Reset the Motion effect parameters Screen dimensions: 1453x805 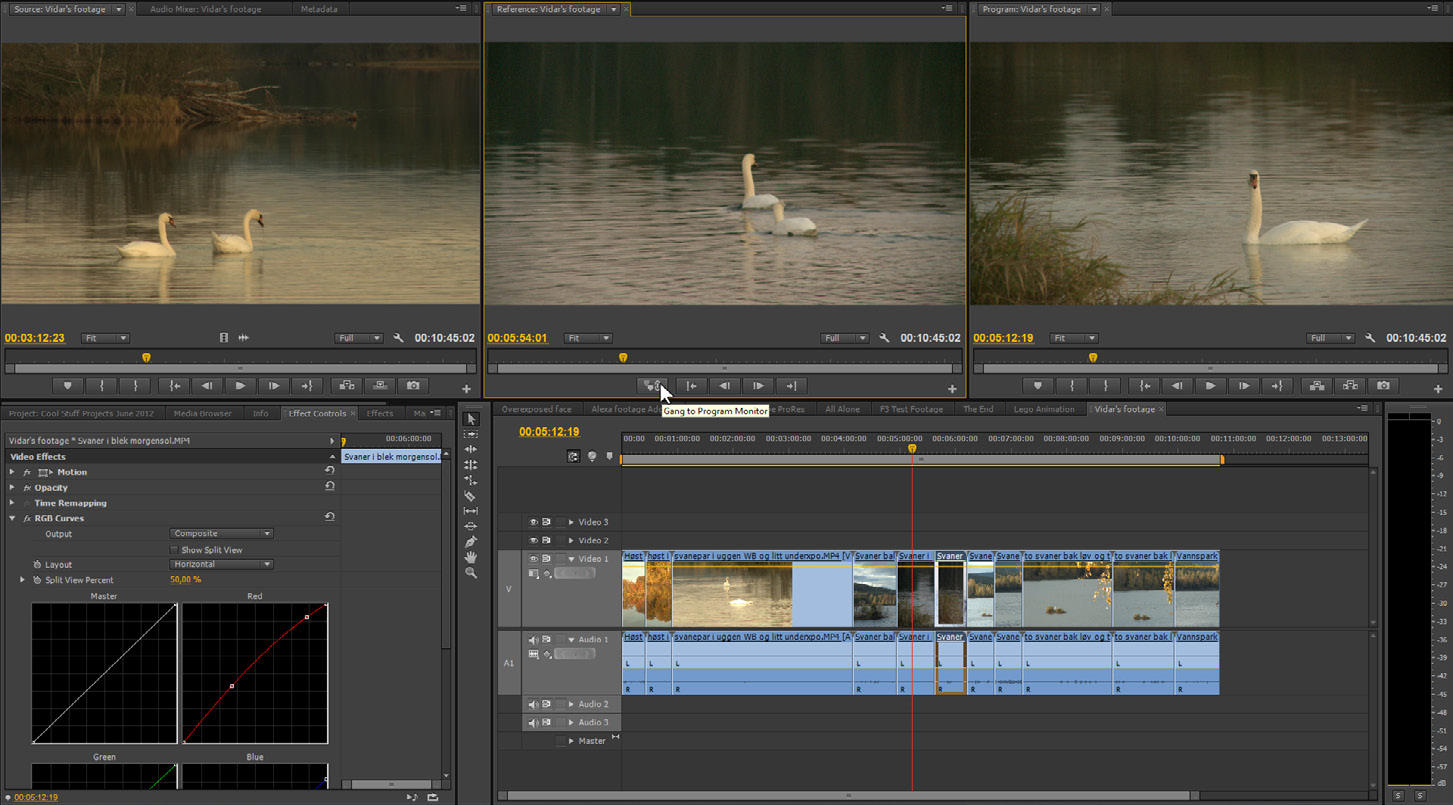pos(329,471)
